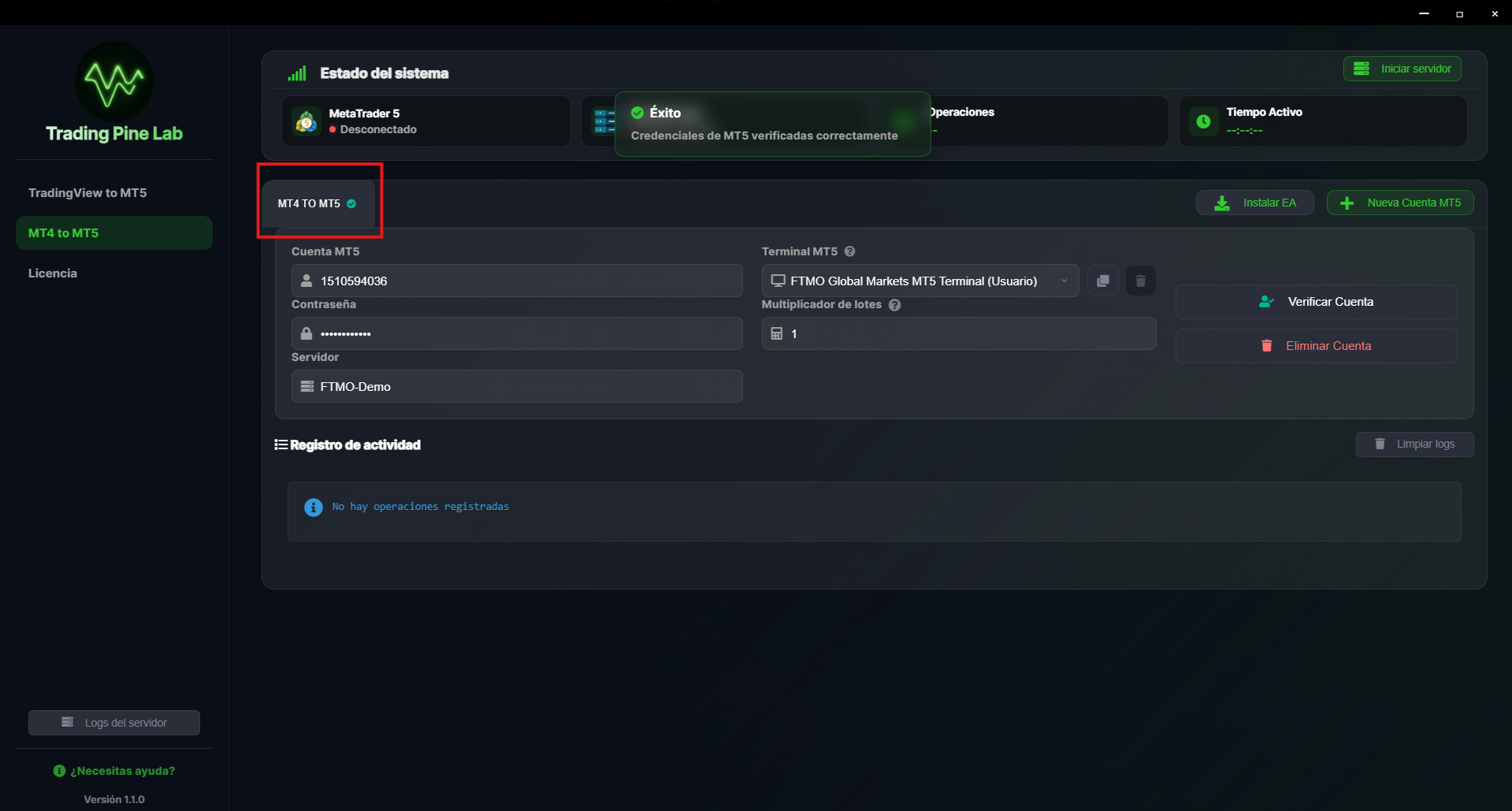Click the Cuenta MT5 number field
Viewport: 1512px width, 811px height.
(x=517, y=281)
